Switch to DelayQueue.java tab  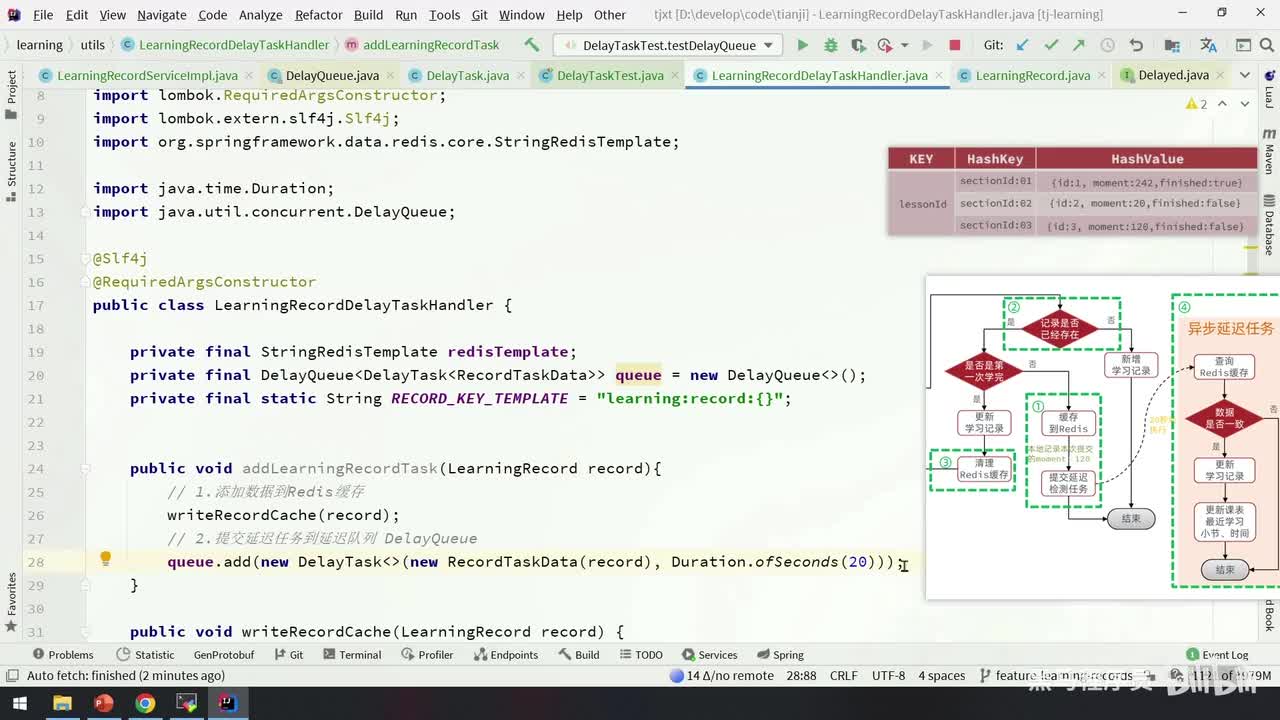(332, 75)
